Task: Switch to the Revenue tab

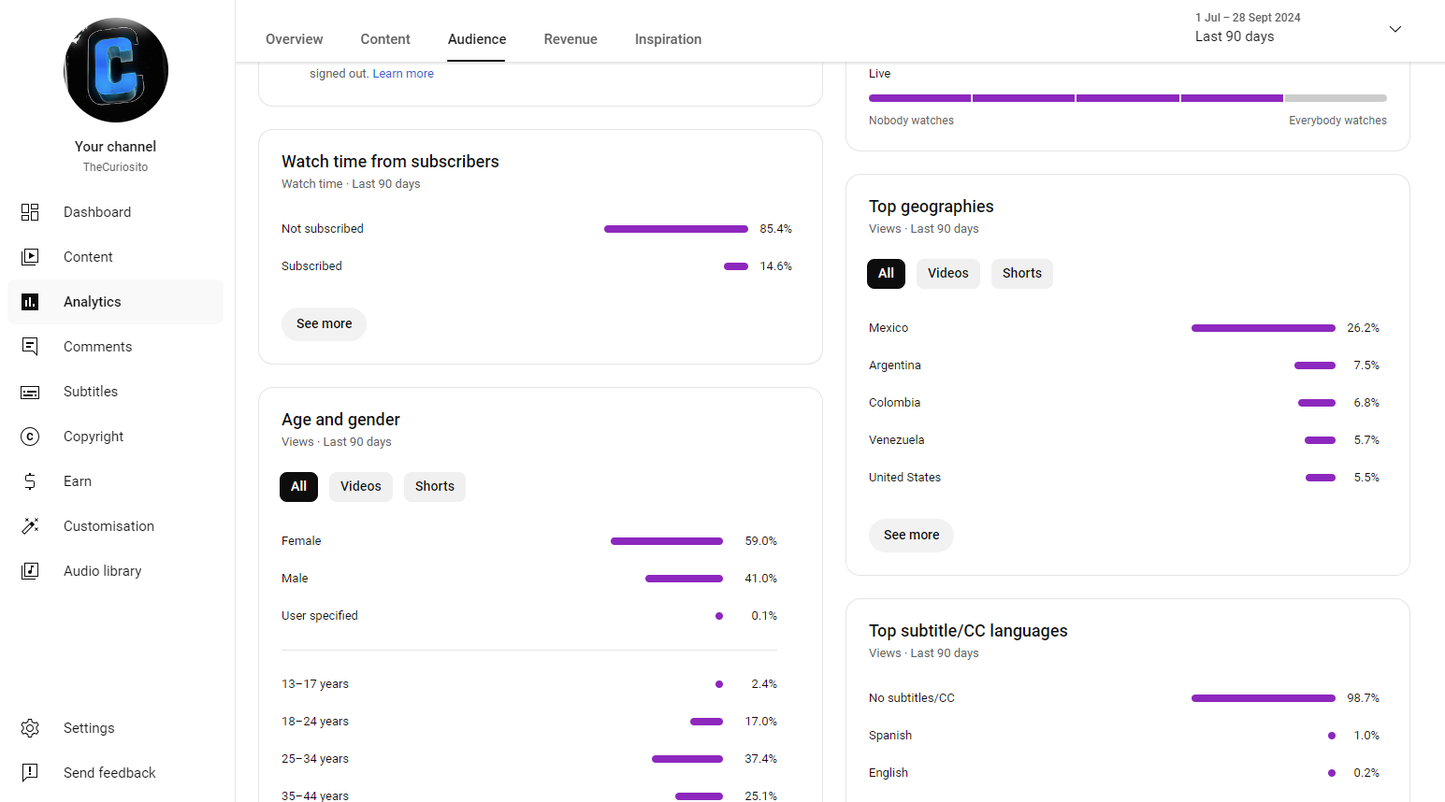Action: click(x=570, y=40)
